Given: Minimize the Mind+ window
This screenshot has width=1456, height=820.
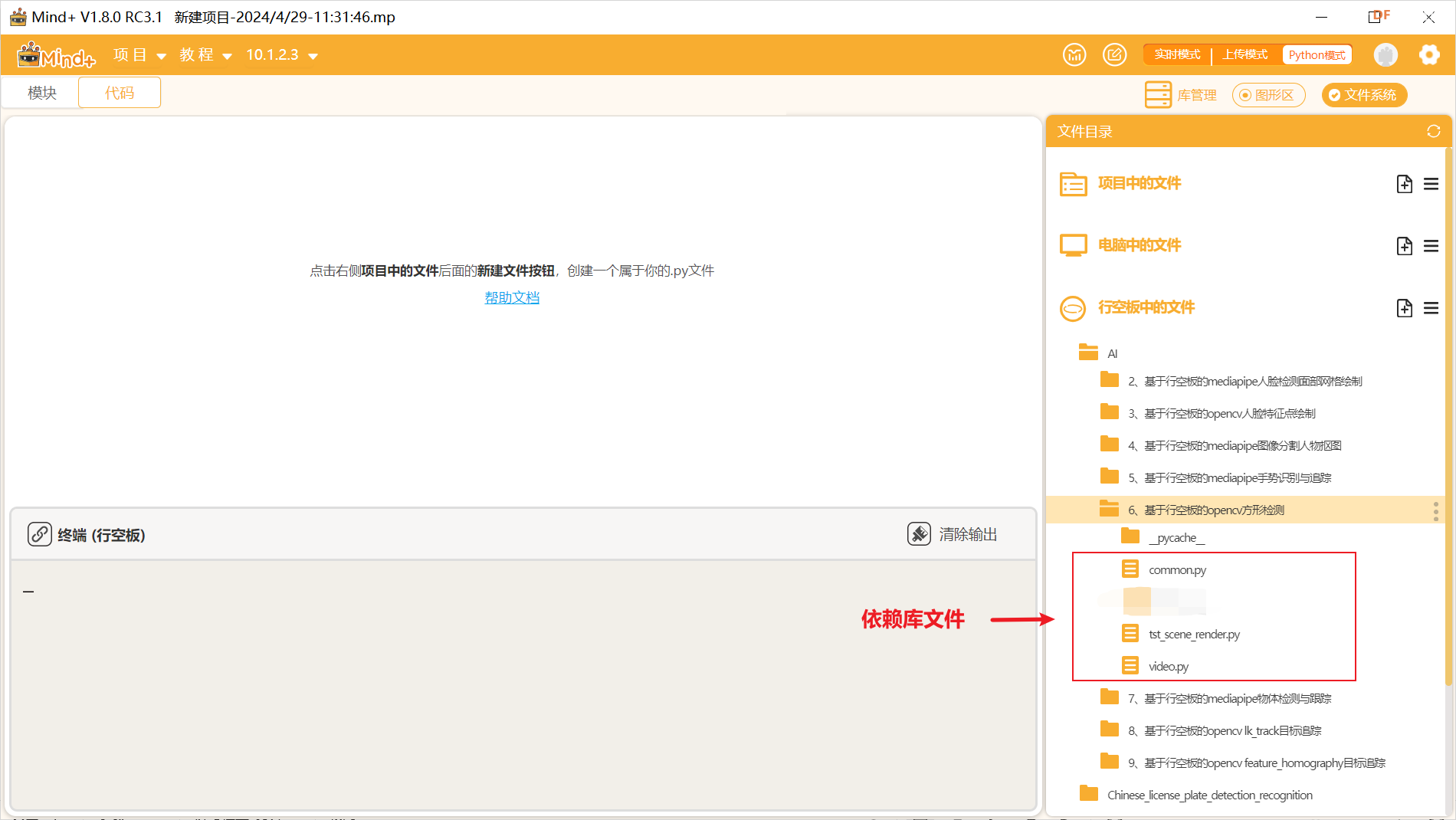Looking at the screenshot, I should pos(1322,17).
